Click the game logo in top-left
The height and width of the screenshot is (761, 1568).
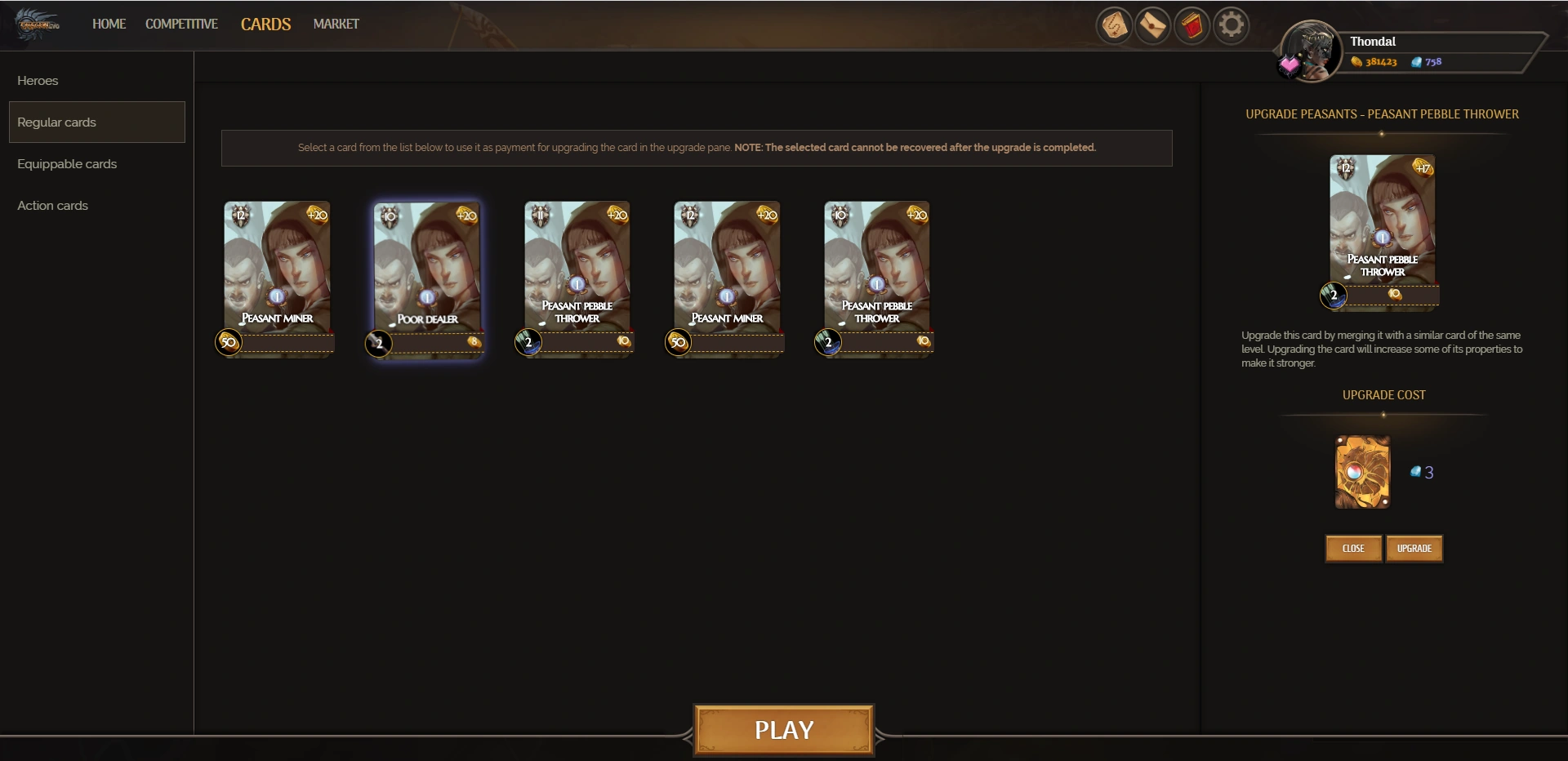tap(38, 24)
